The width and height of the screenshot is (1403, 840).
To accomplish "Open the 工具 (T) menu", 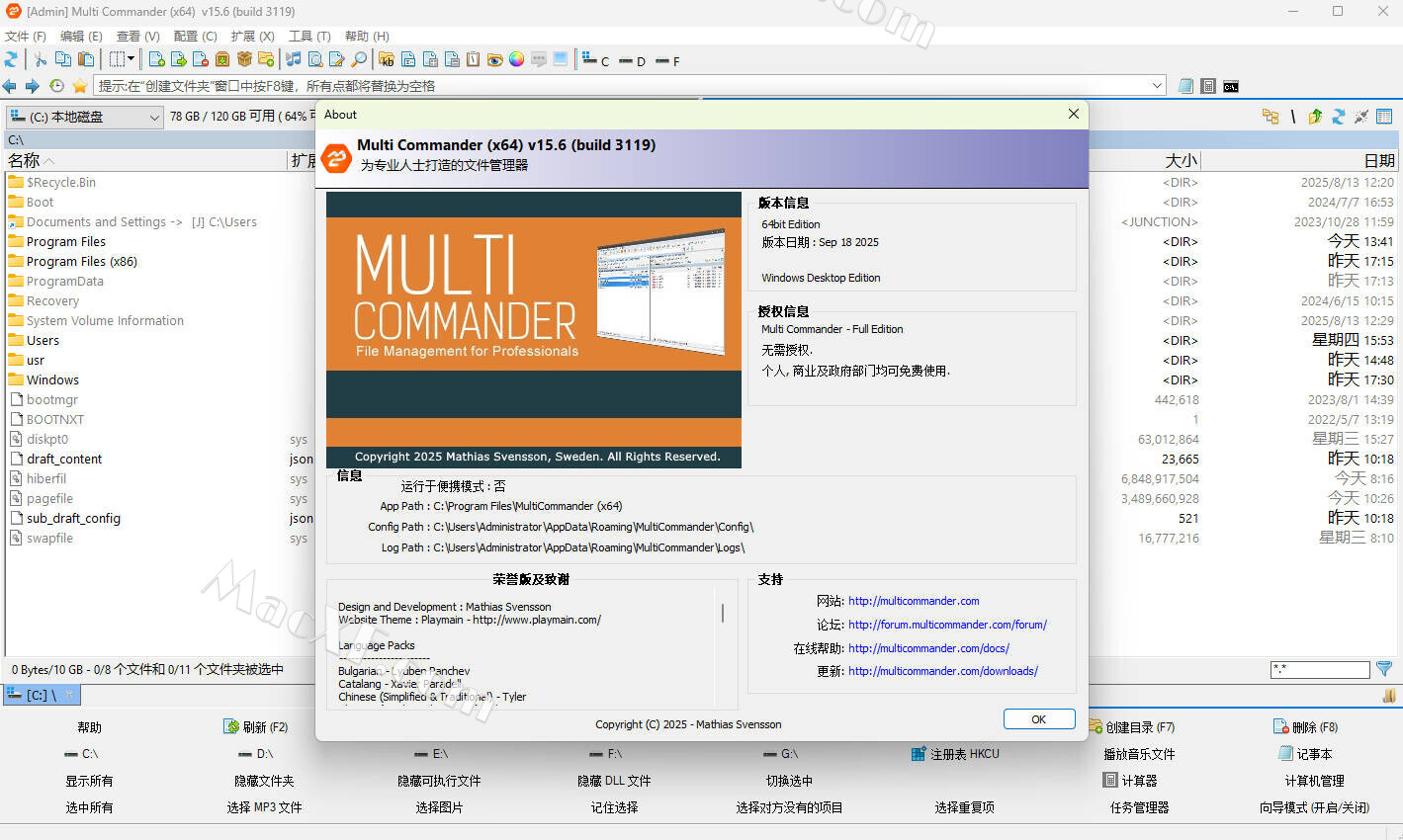I will coord(309,36).
